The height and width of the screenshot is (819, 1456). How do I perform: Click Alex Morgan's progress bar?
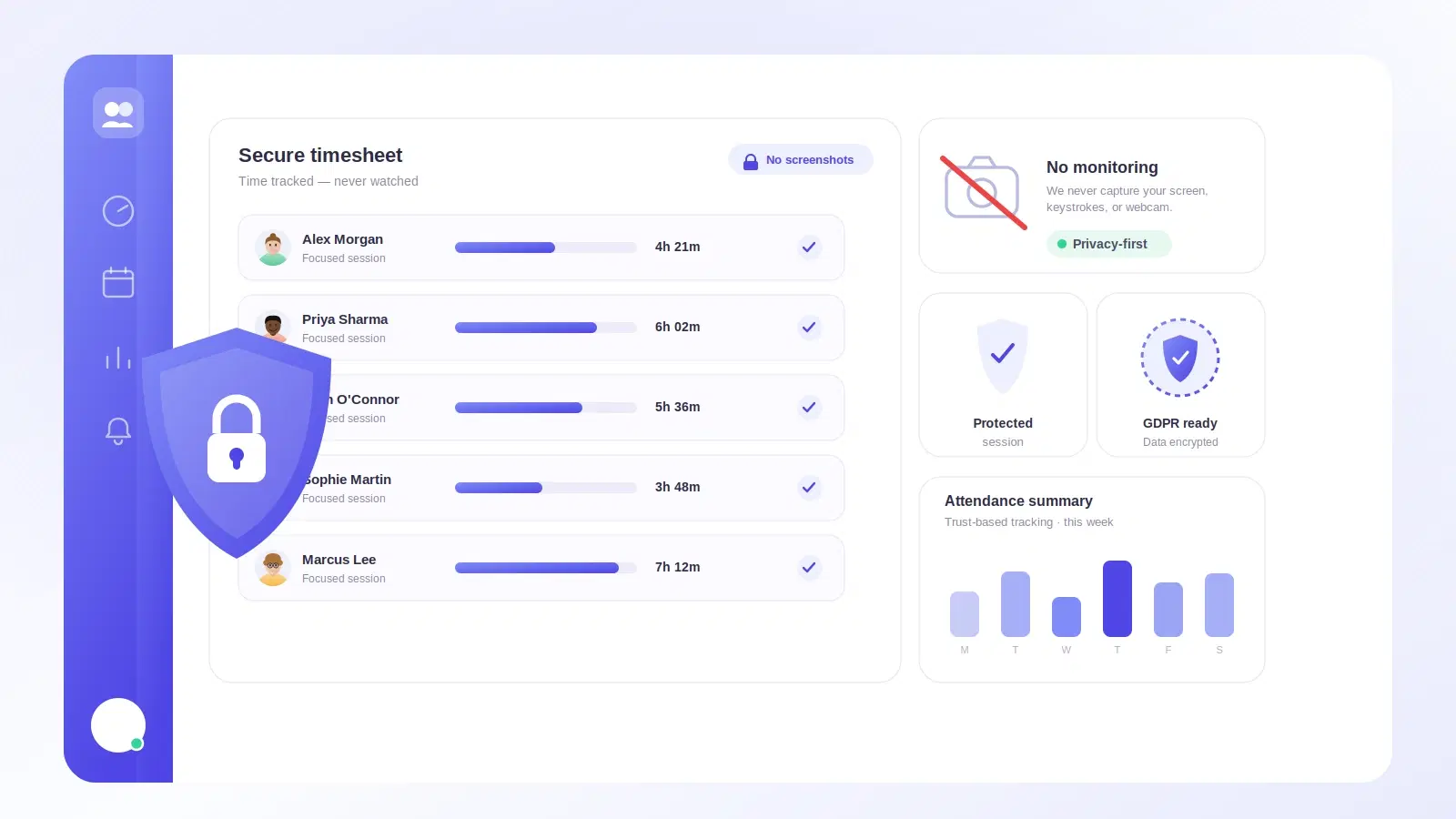(546, 248)
